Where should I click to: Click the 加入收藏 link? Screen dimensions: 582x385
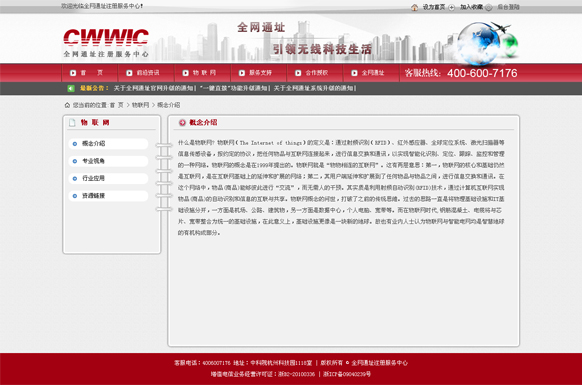point(471,7)
